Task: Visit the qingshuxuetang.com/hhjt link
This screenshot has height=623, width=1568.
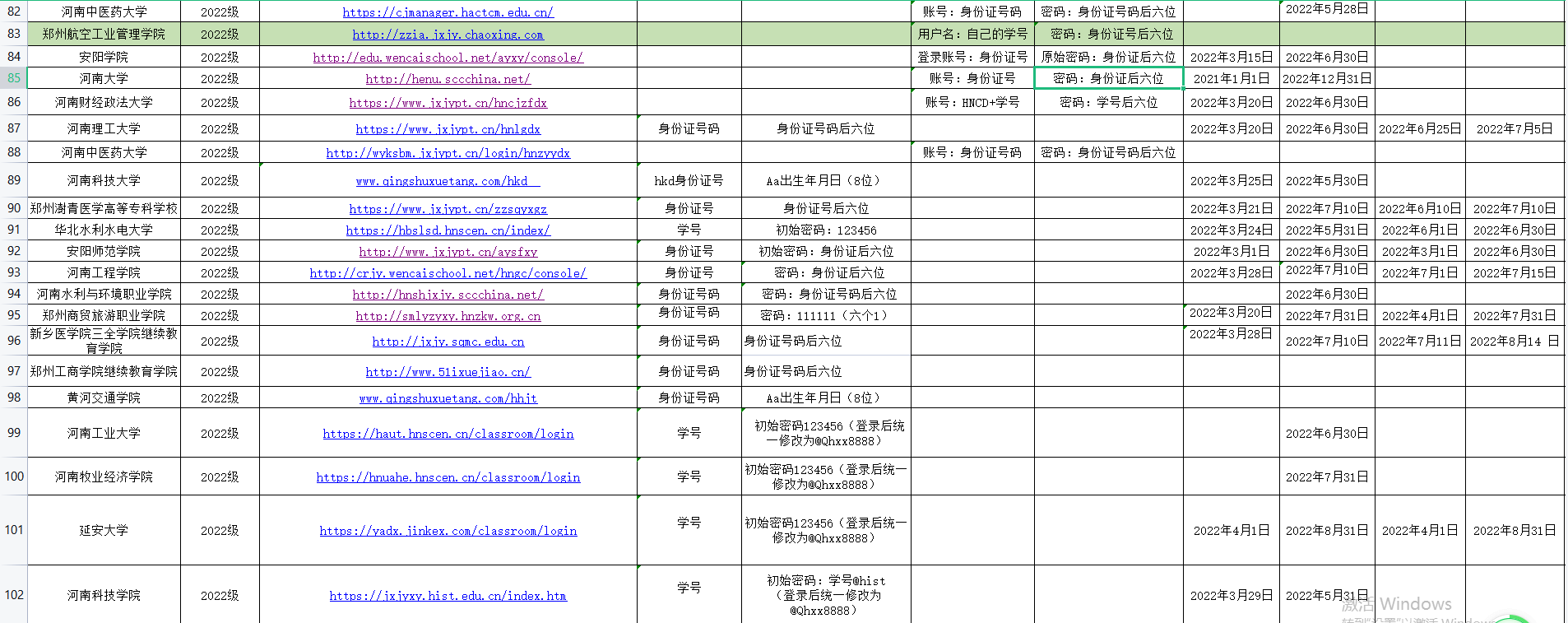Action: [x=448, y=398]
